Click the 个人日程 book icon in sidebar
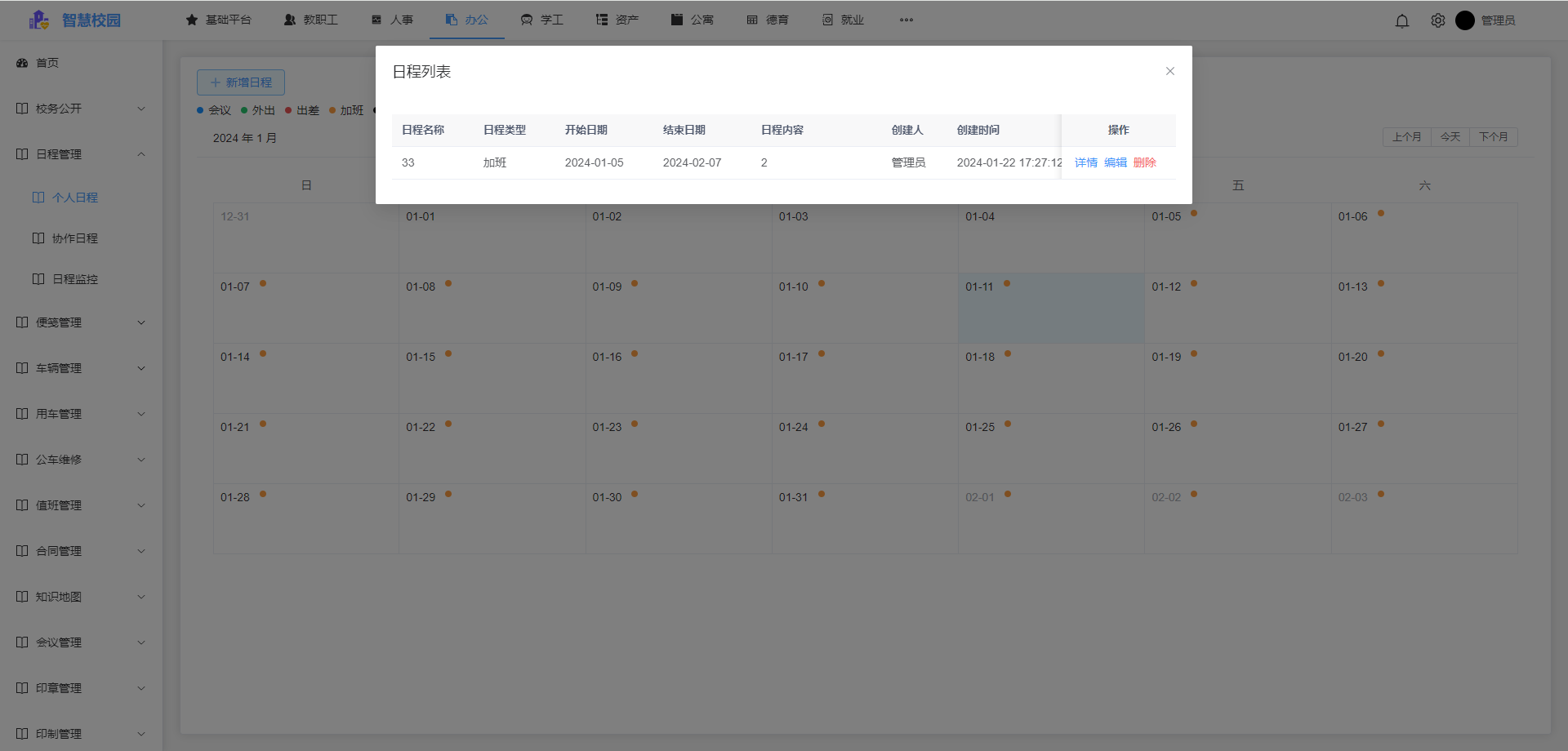The width and height of the screenshot is (1568, 751). click(x=38, y=198)
